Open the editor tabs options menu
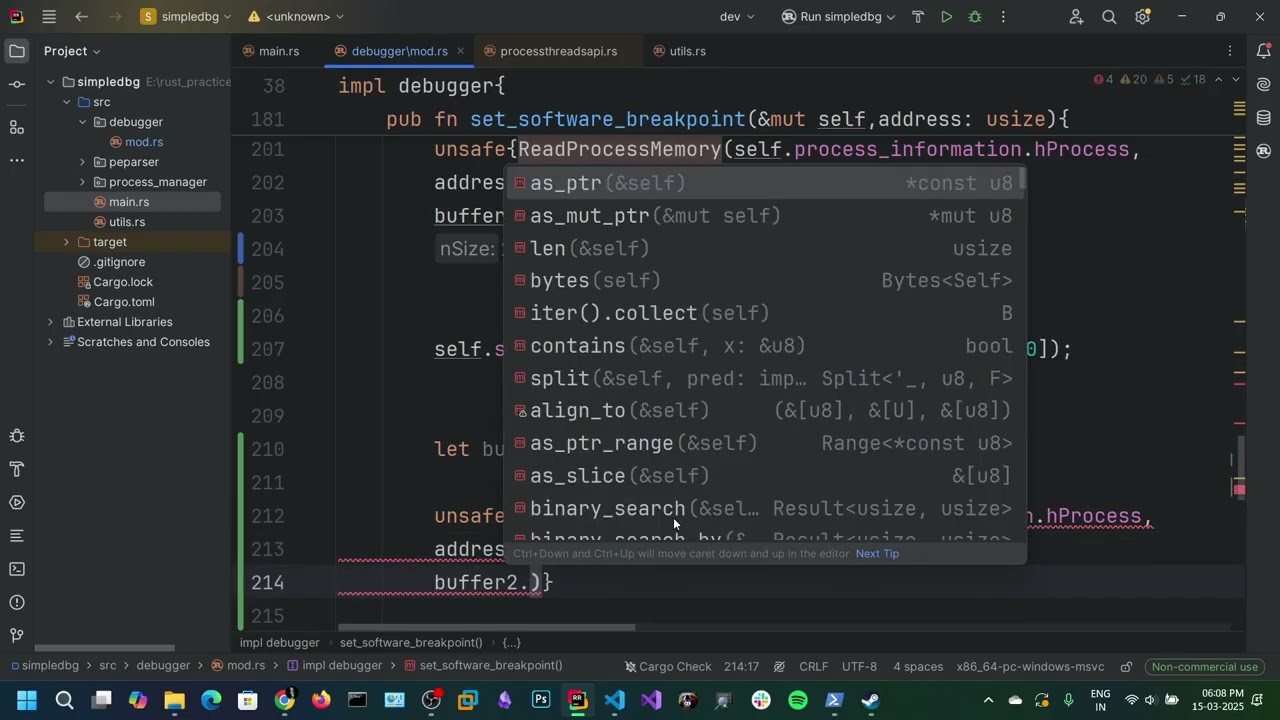 point(1230,51)
